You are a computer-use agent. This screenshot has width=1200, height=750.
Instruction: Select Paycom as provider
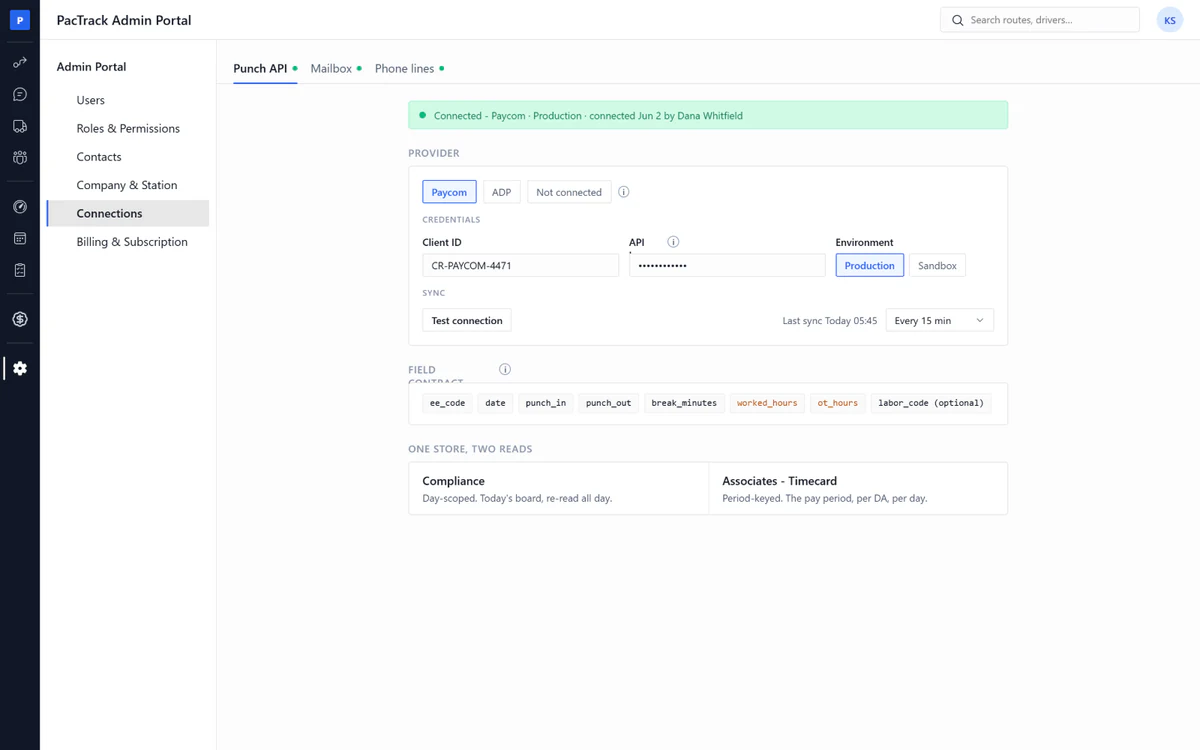449,192
